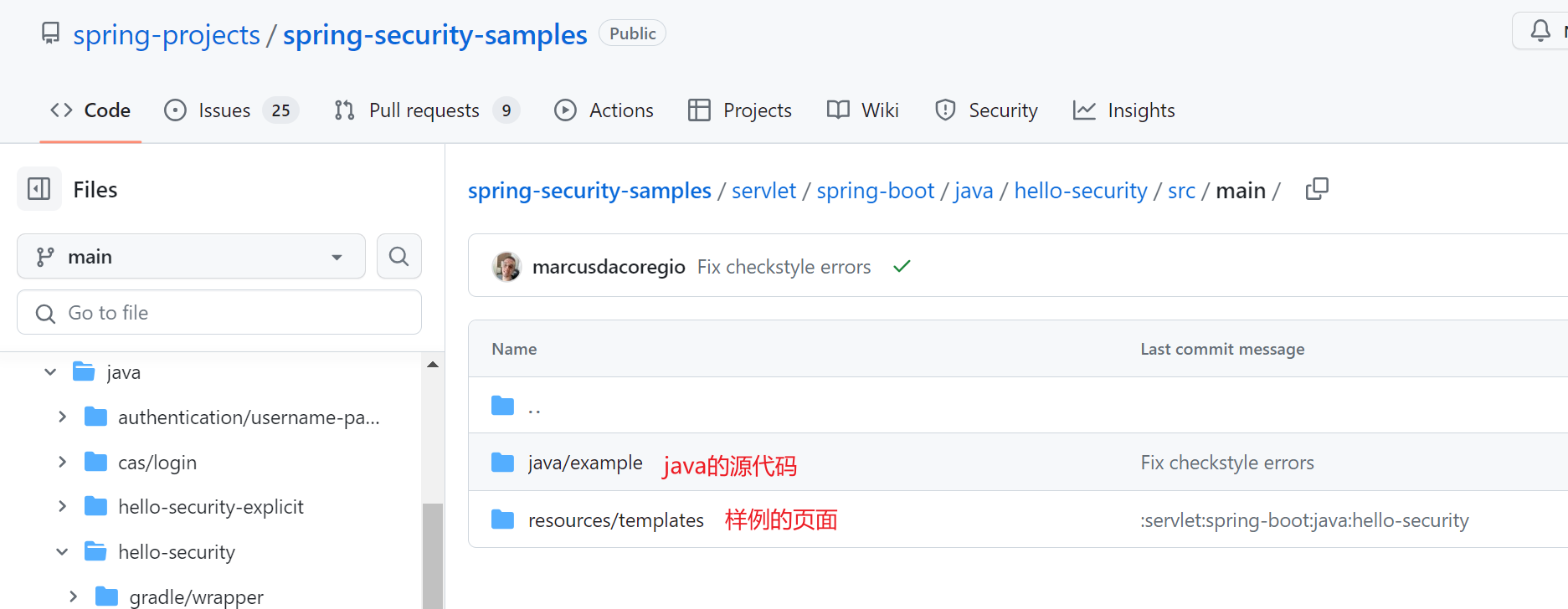This screenshot has width=1568, height=609.
Task: Open the notifications bell
Action: pos(1540,32)
